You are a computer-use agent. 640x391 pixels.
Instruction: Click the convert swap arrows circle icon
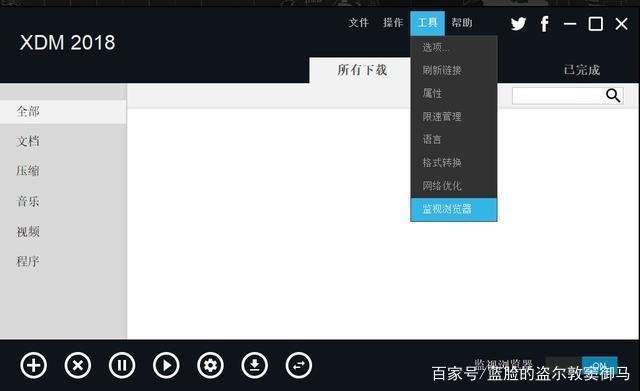point(299,365)
